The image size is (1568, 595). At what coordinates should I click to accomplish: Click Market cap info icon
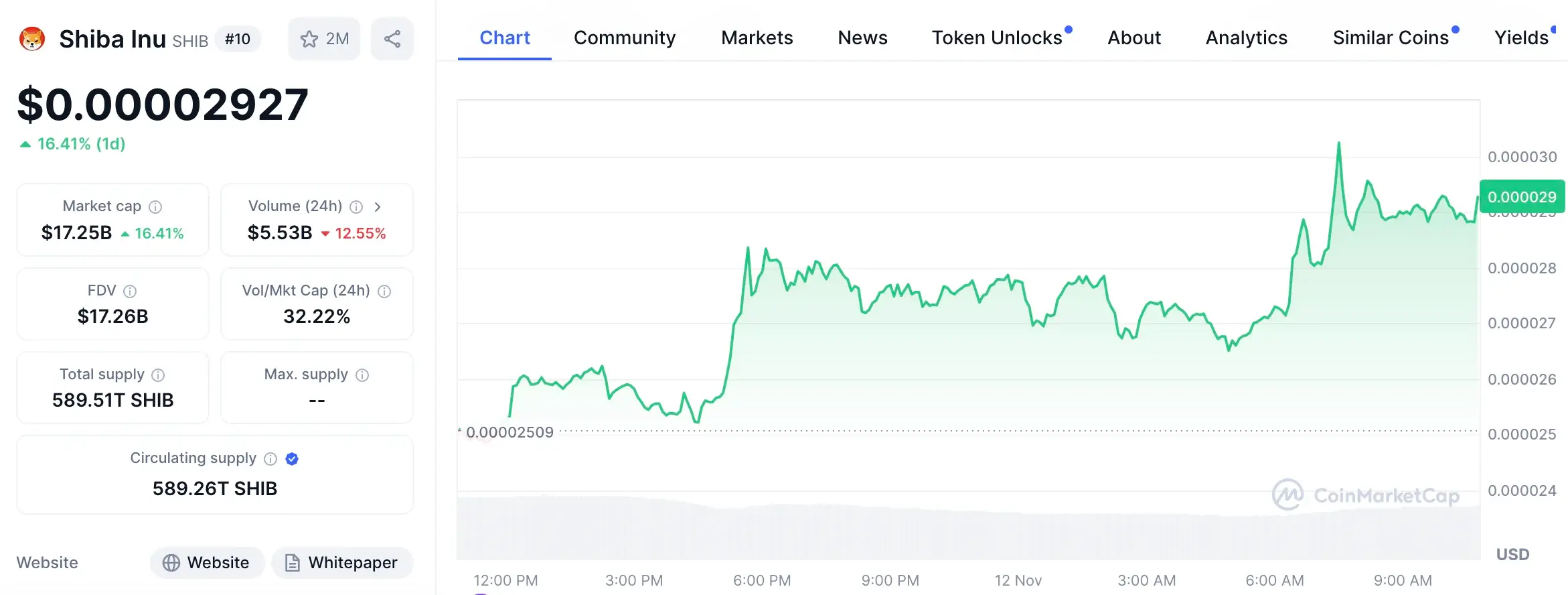click(x=155, y=207)
